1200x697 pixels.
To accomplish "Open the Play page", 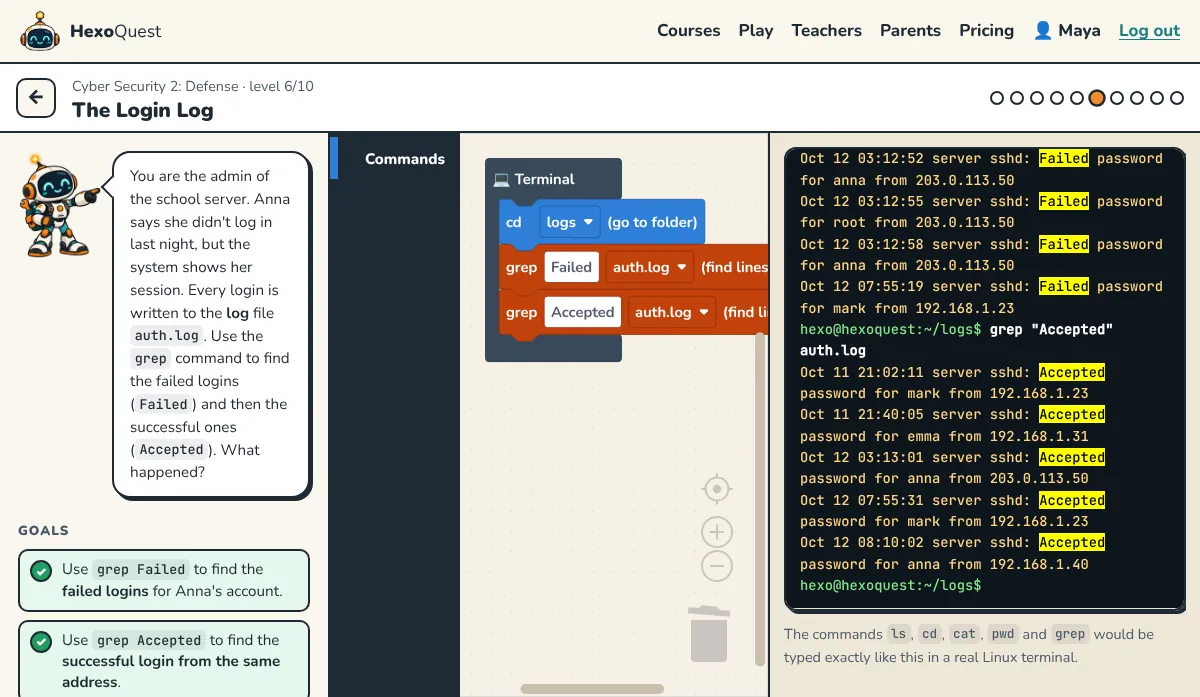I will click(x=756, y=30).
